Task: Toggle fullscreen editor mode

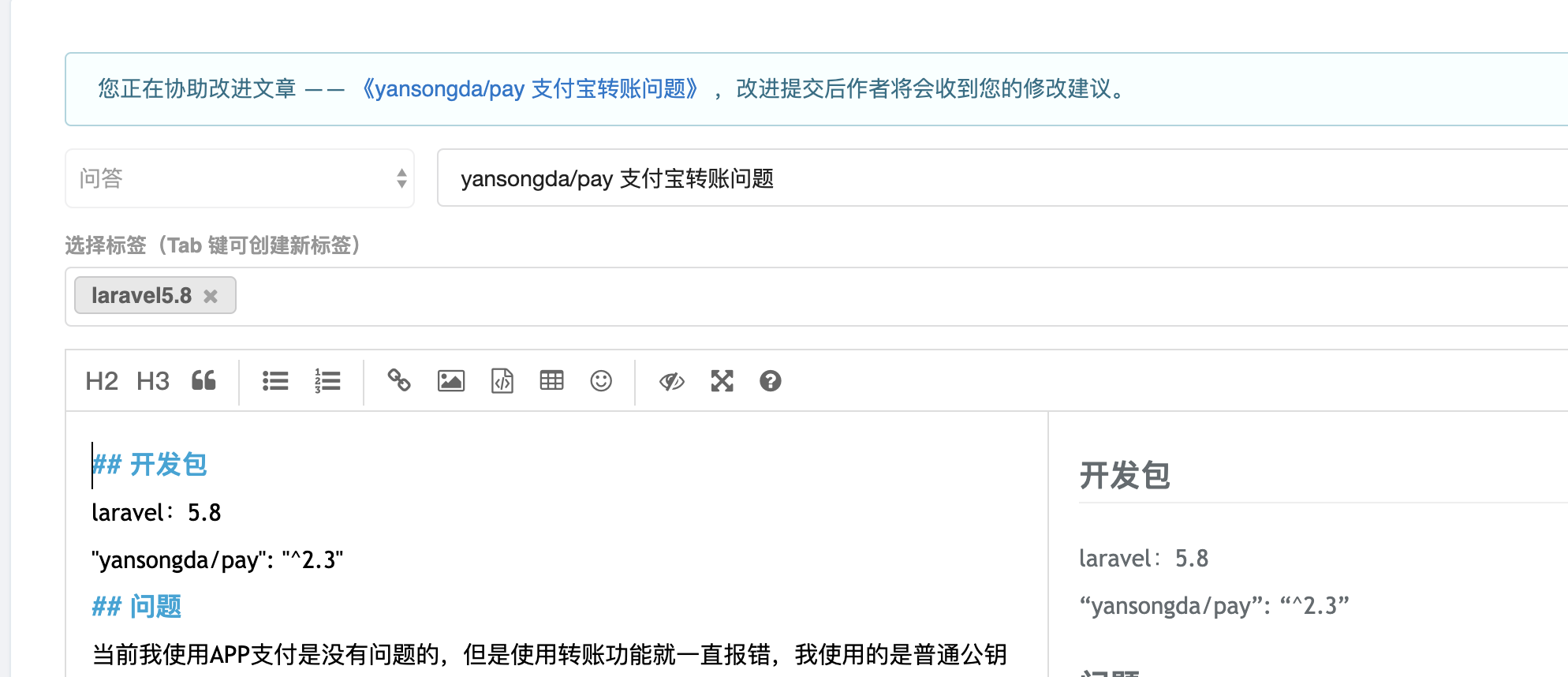Action: [722, 381]
